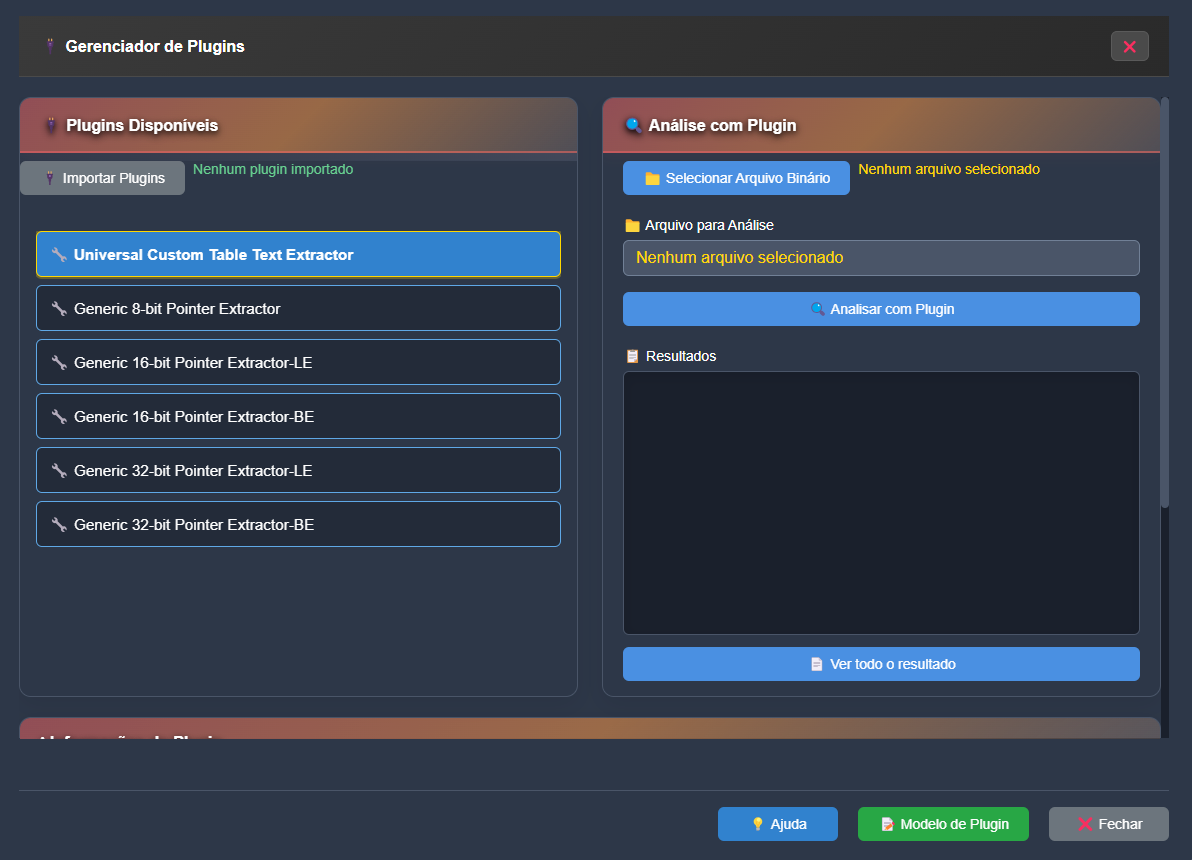Run Analisar com Plugin
1192x860 pixels.
click(881, 309)
